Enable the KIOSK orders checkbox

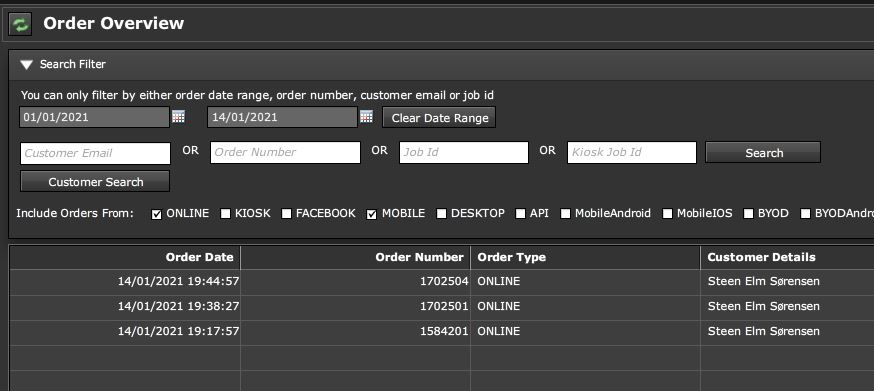coord(225,214)
